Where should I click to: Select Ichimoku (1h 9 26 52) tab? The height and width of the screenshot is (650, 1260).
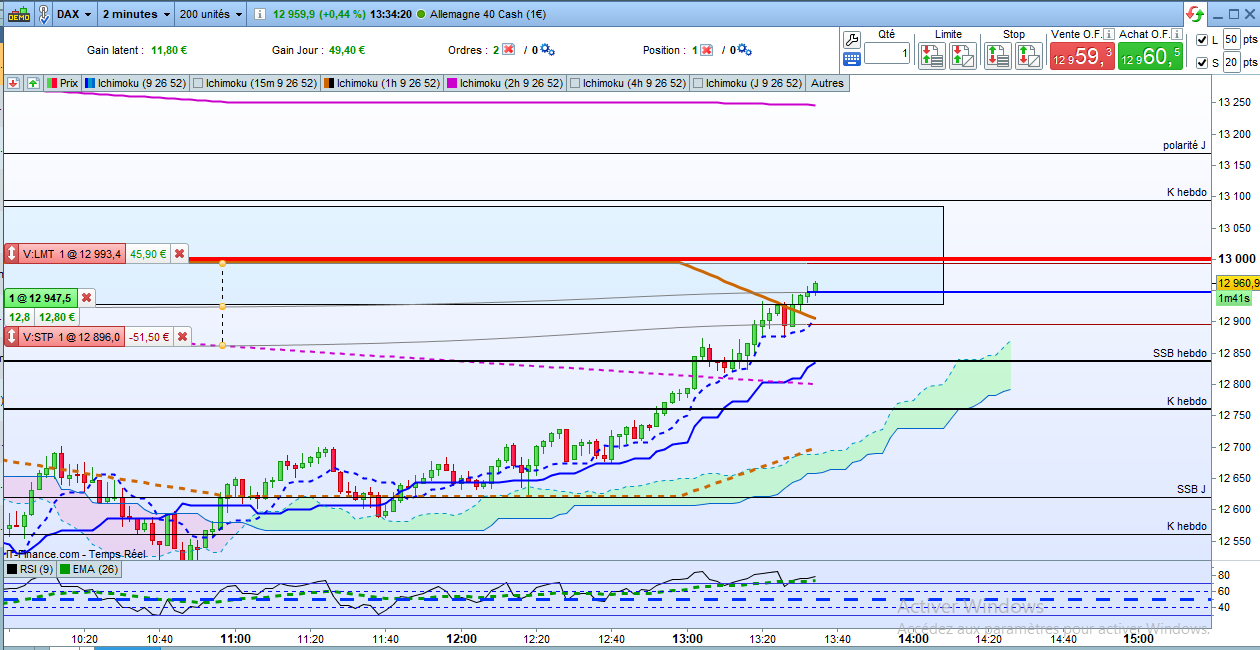coord(383,83)
